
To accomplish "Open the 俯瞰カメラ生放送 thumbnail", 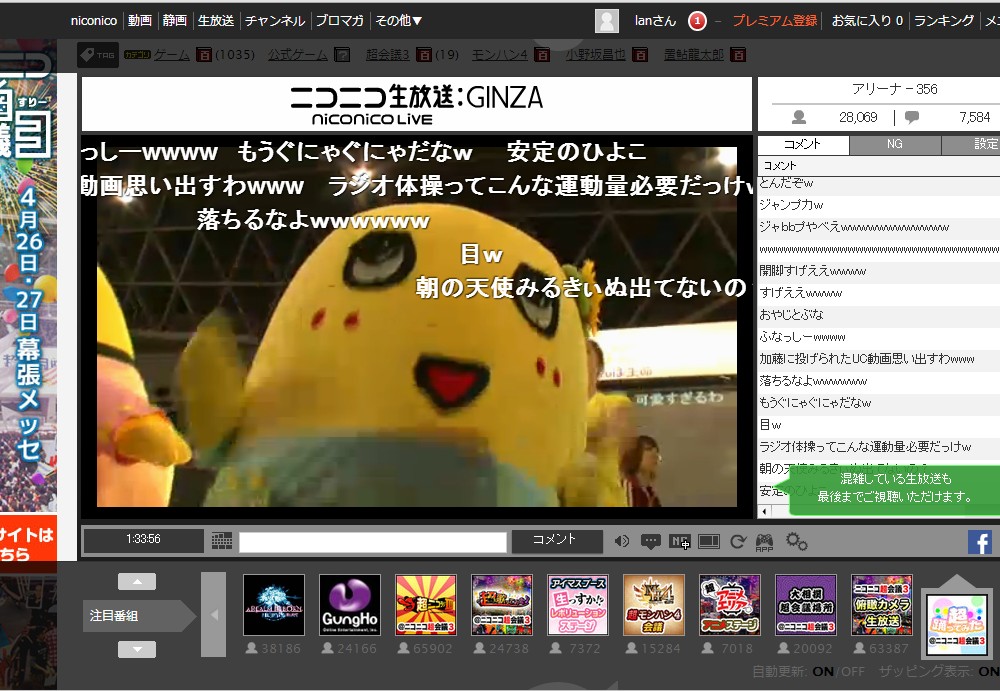I will 882,605.
